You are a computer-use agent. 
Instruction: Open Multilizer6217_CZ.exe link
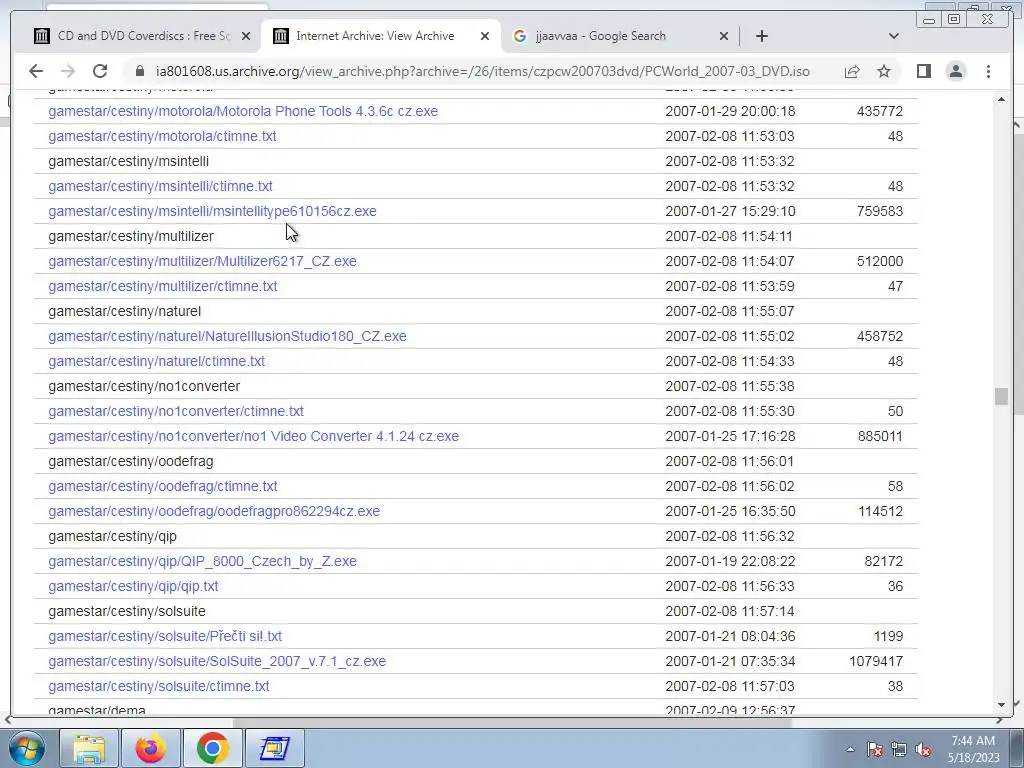coord(202,261)
